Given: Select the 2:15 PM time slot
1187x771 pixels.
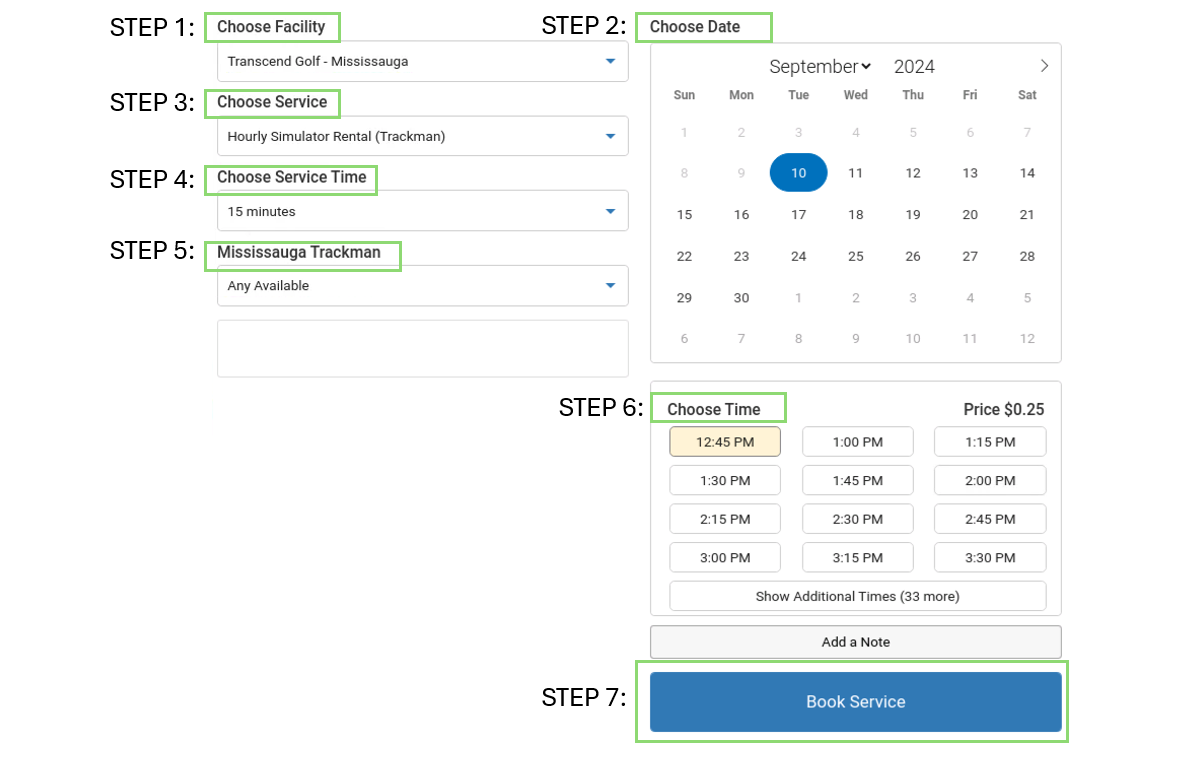Looking at the screenshot, I should point(724,519).
